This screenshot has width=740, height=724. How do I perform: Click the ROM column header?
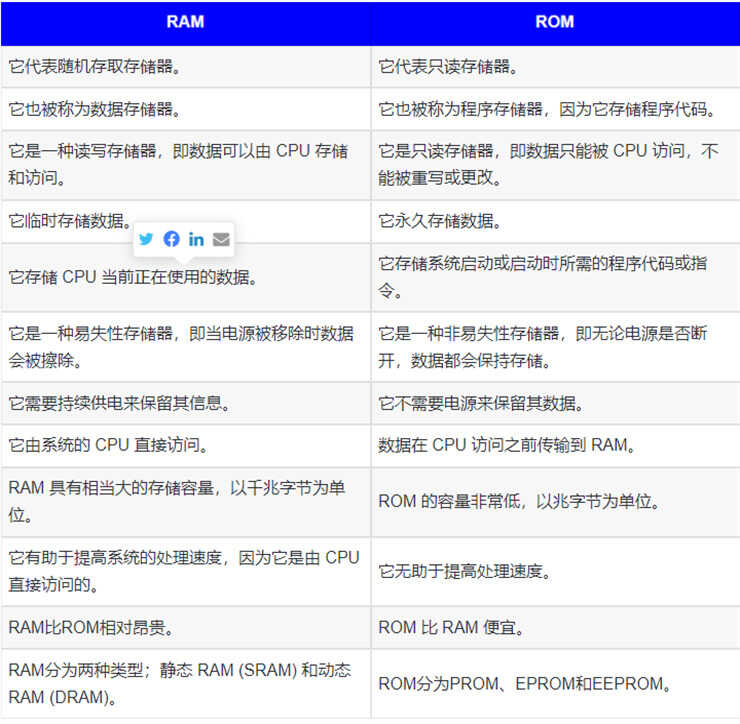(555, 22)
